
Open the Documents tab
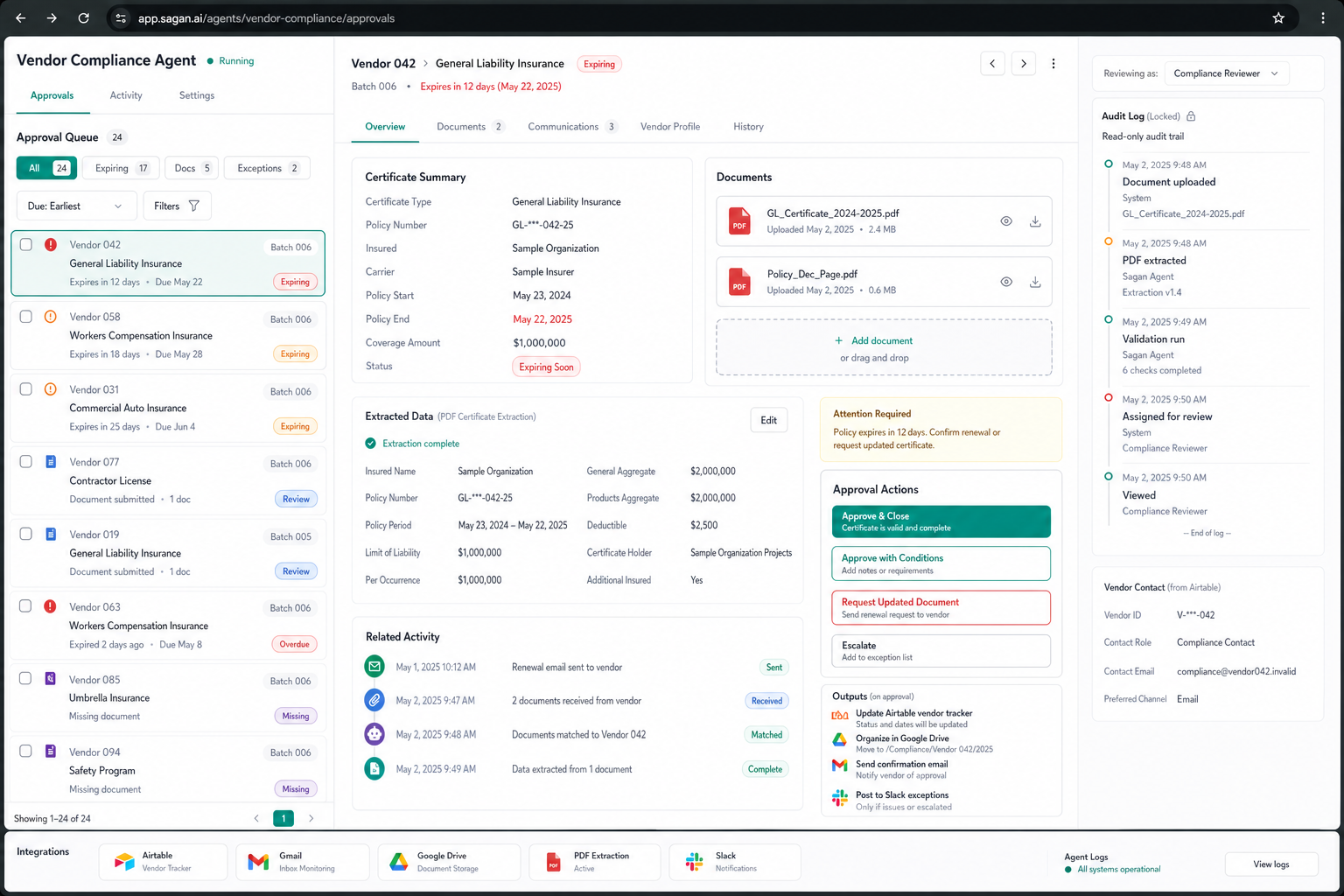pyautogui.click(x=470, y=127)
